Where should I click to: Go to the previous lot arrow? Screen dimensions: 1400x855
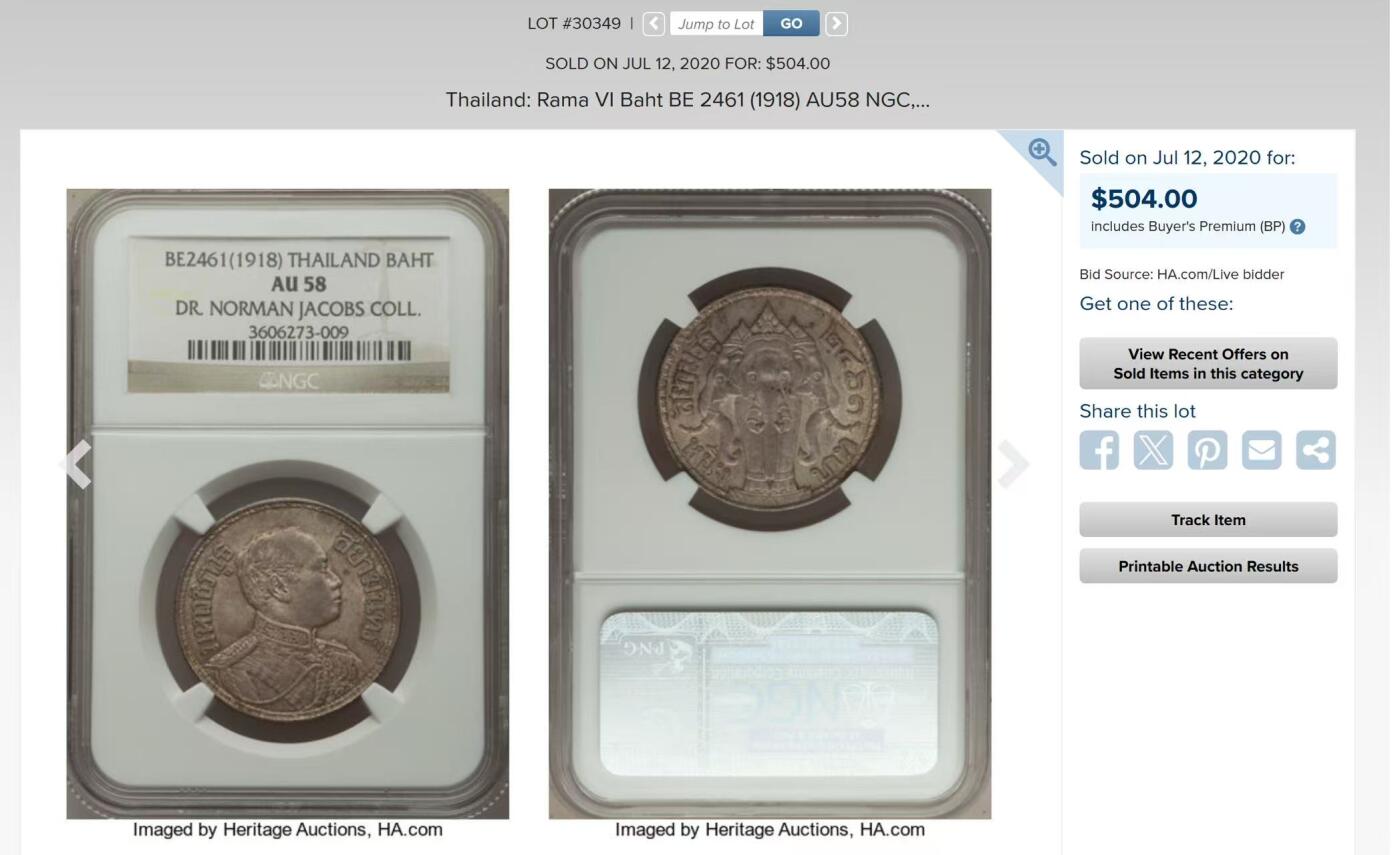tap(653, 24)
